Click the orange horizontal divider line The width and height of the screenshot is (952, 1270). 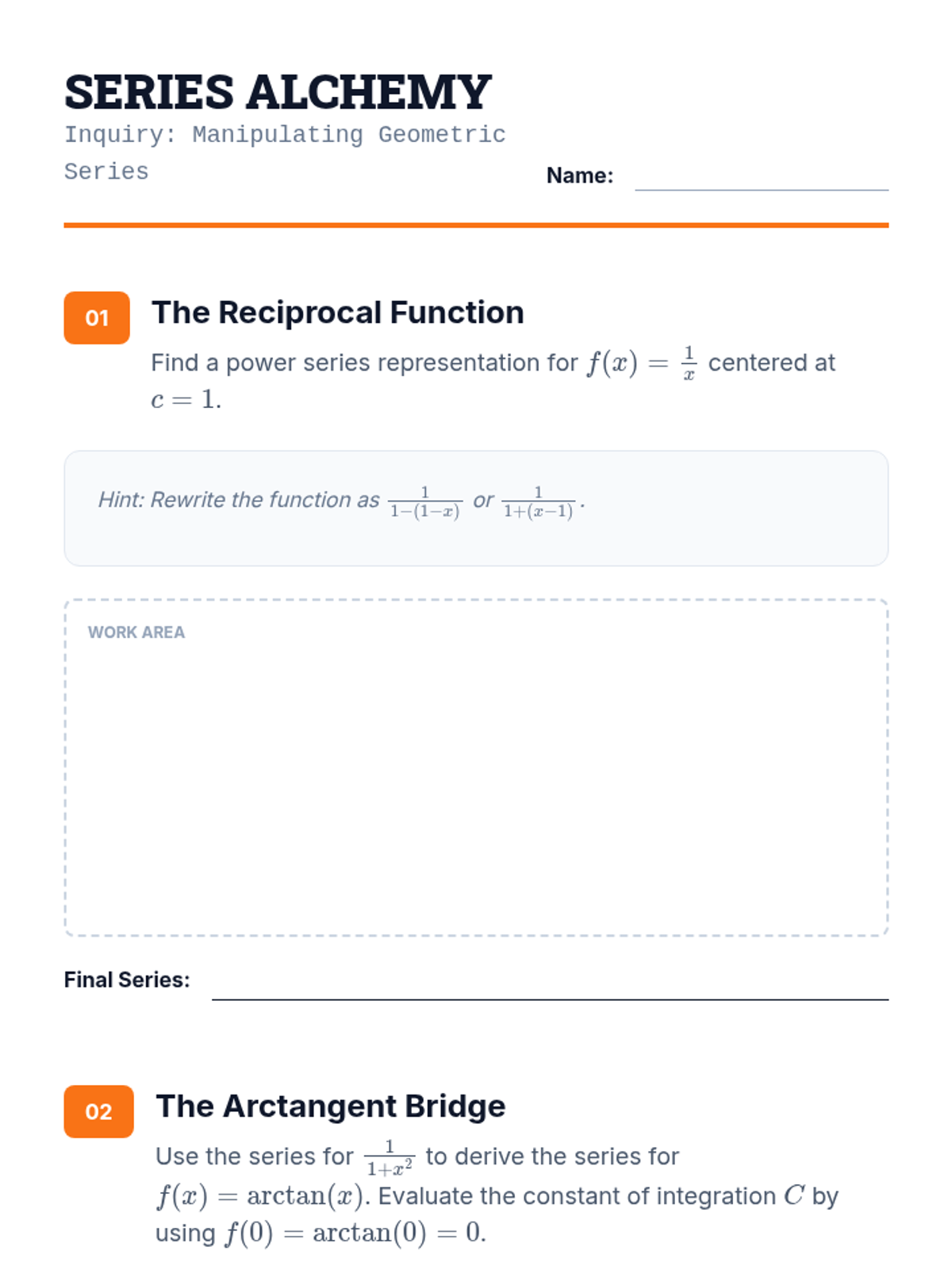click(x=476, y=225)
